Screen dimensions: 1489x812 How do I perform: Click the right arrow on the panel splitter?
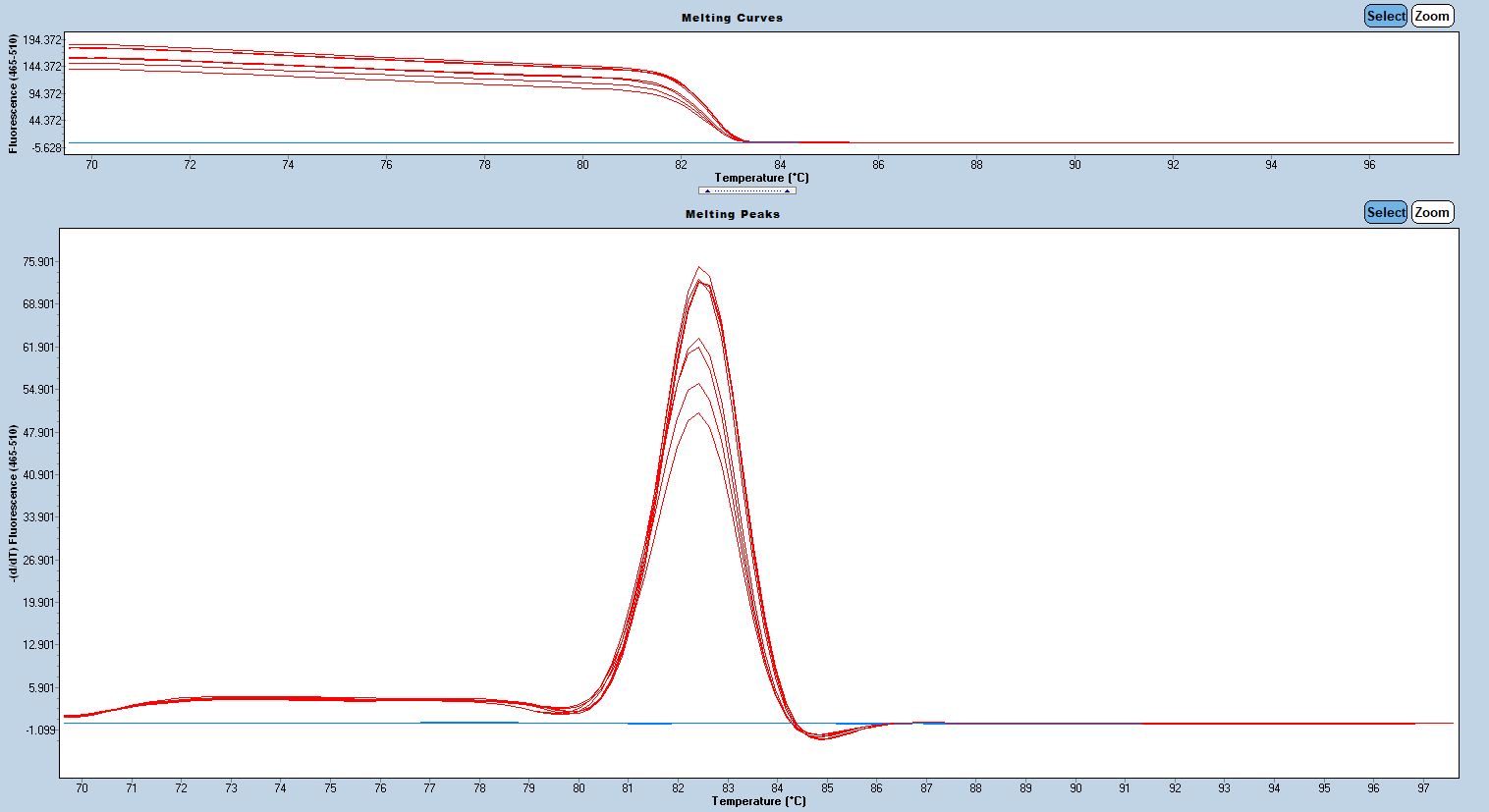pos(788,190)
